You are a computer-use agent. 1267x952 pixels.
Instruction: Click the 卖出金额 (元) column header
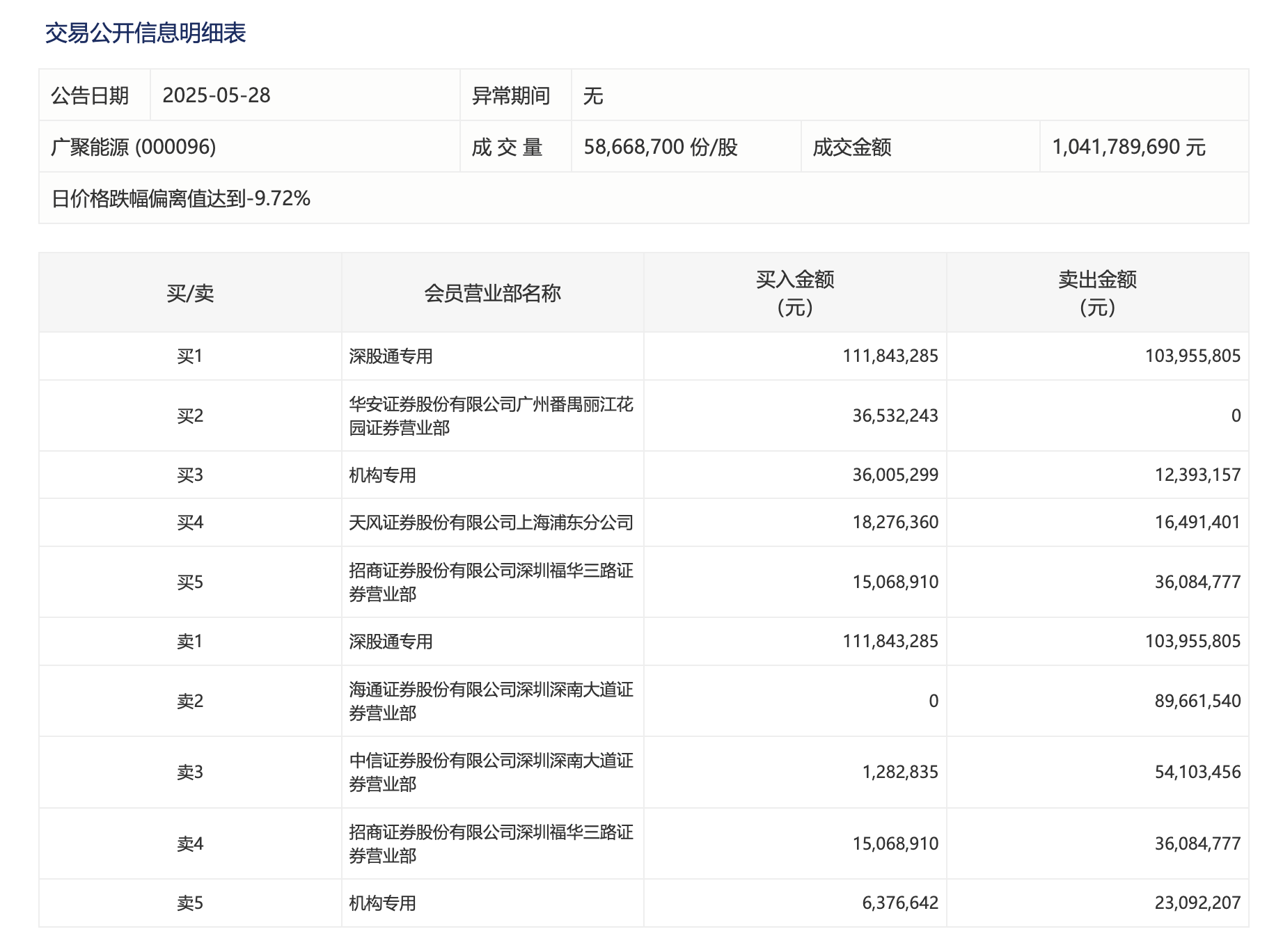click(1097, 293)
